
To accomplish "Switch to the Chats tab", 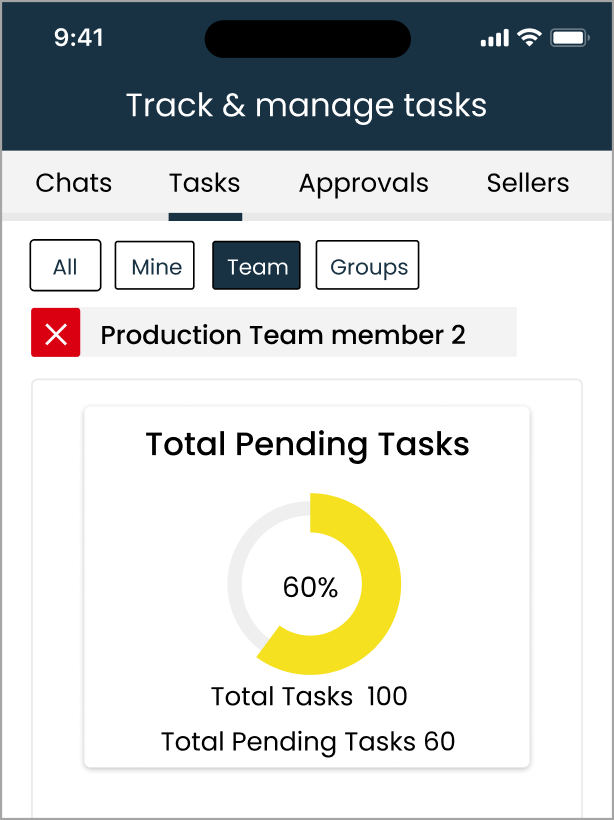I will coord(72,183).
